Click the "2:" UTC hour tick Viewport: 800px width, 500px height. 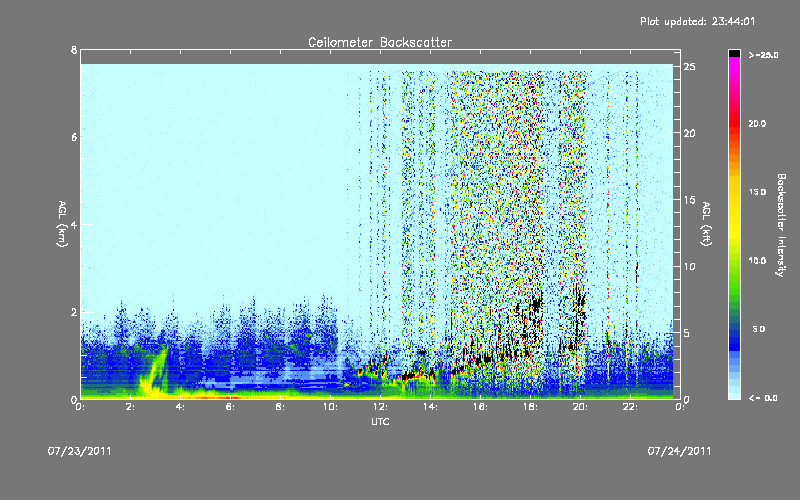pyautogui.click(x=130, y=407)
